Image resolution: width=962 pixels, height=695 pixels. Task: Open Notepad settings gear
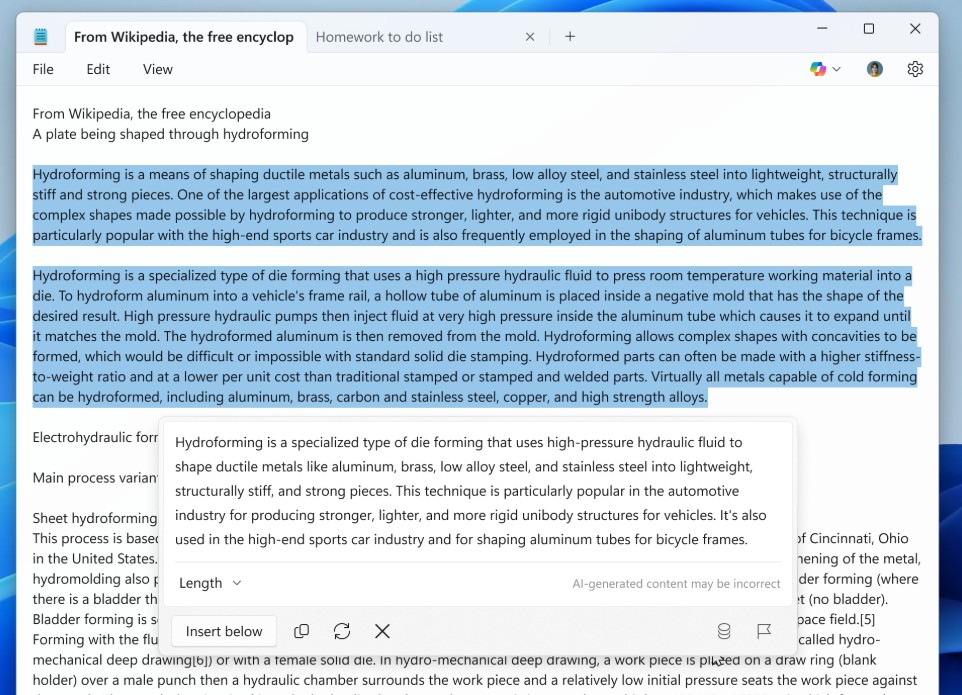tap(915, 69)
